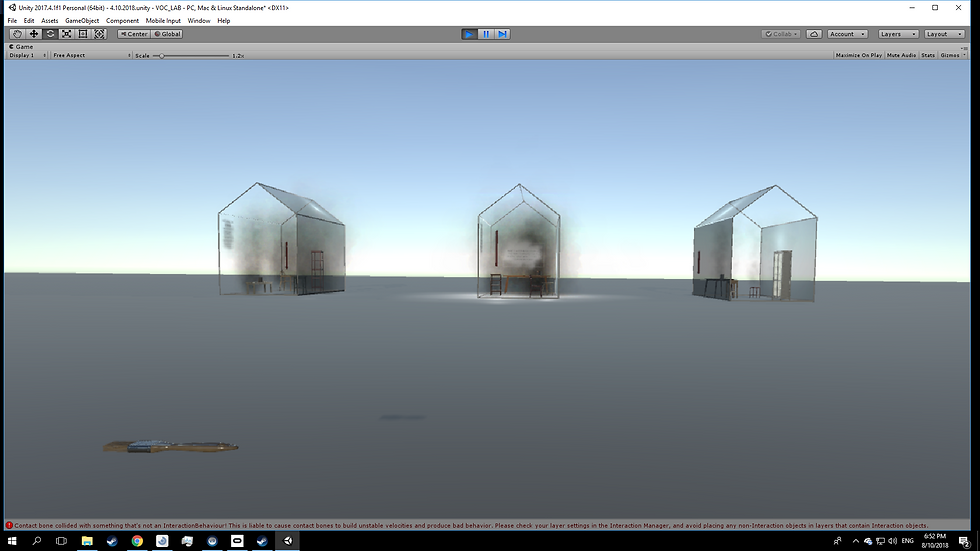Click the ENG language indicator
Viewport: 980px width, 551px height.
click(x=908, y=541)
